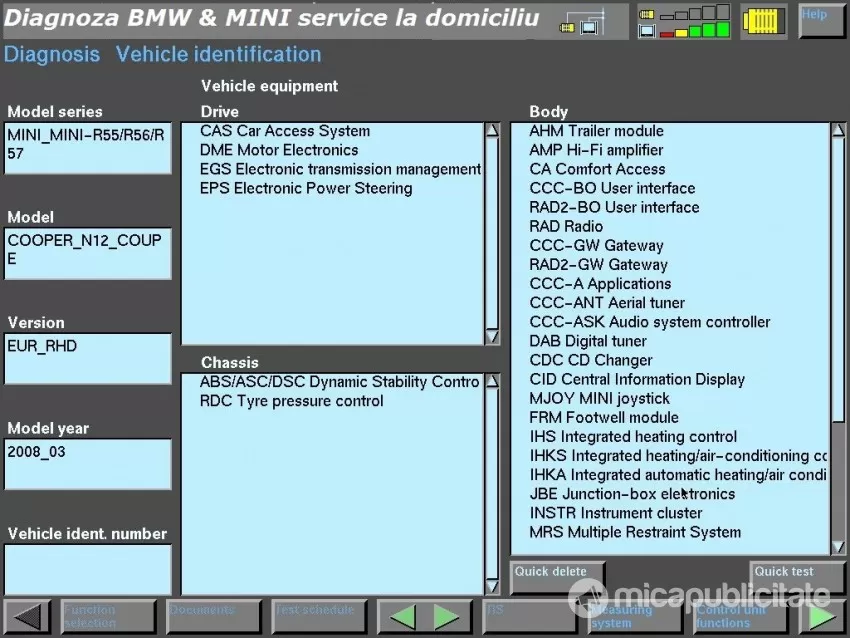This screenshot has height=638, width=850.
Task: Click the Drive list scroll down arrow
Action: (x=492, y=337)
